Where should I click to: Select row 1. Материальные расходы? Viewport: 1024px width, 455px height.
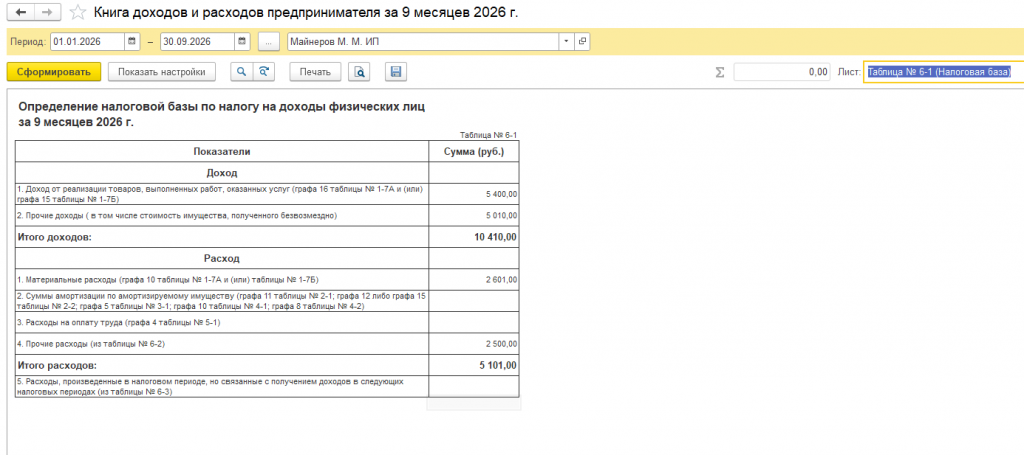tap(222, 279)
